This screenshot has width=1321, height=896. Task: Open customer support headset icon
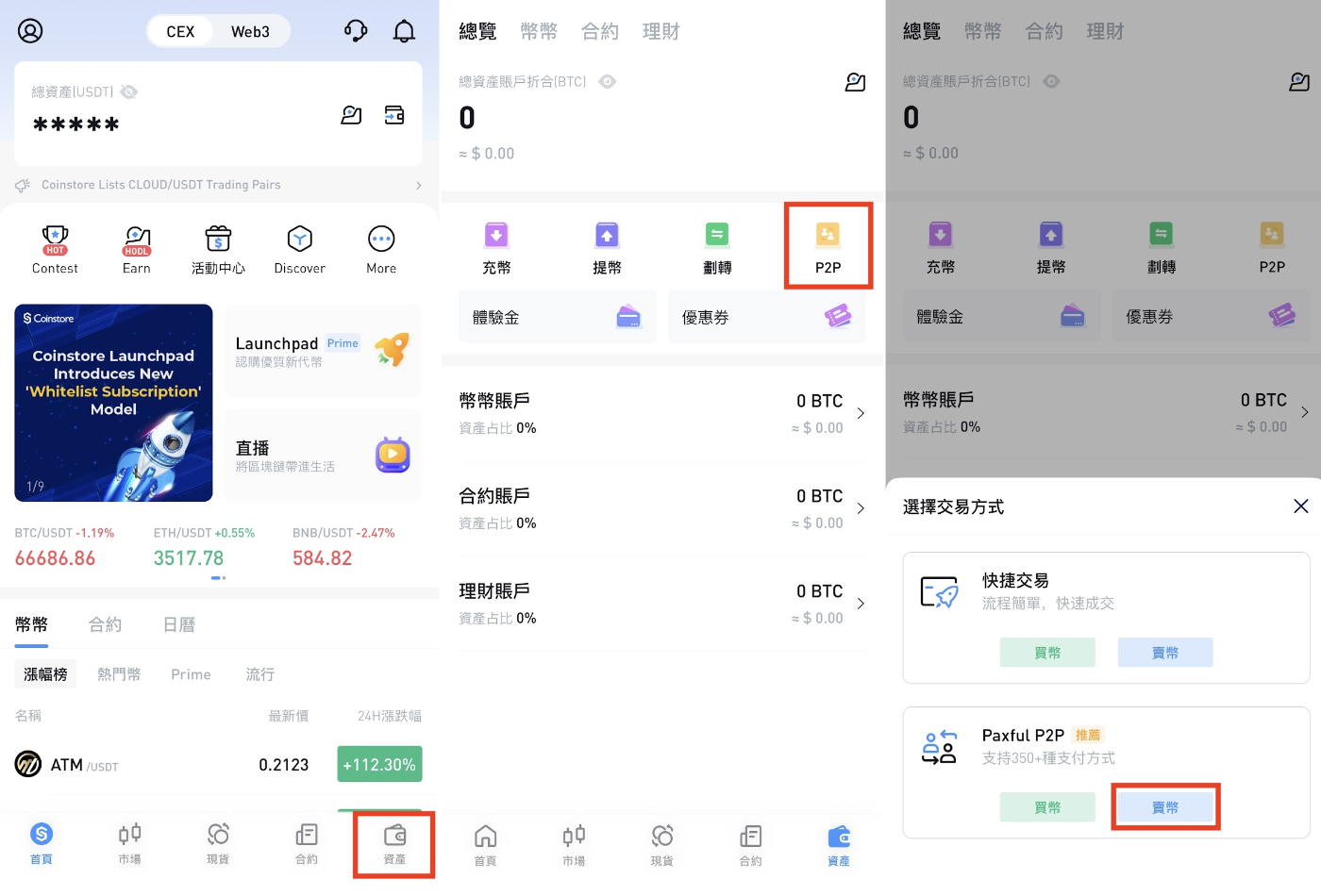(356, 31)
